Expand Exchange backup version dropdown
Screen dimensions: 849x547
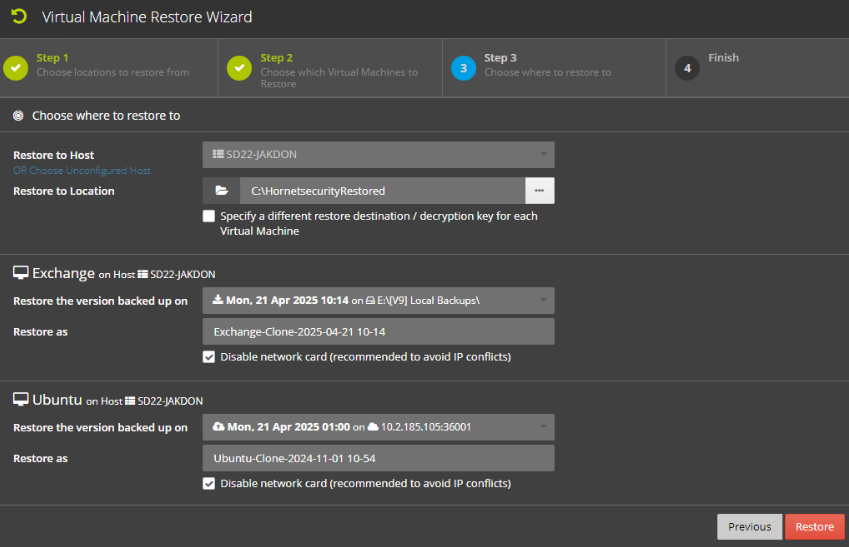click(x=378, y=301)
